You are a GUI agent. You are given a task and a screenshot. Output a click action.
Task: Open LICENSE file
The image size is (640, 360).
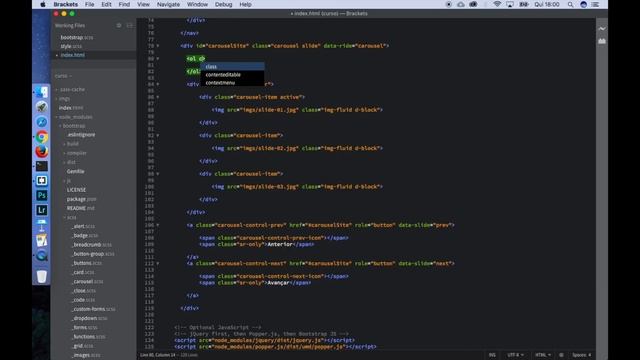point(76,190)
